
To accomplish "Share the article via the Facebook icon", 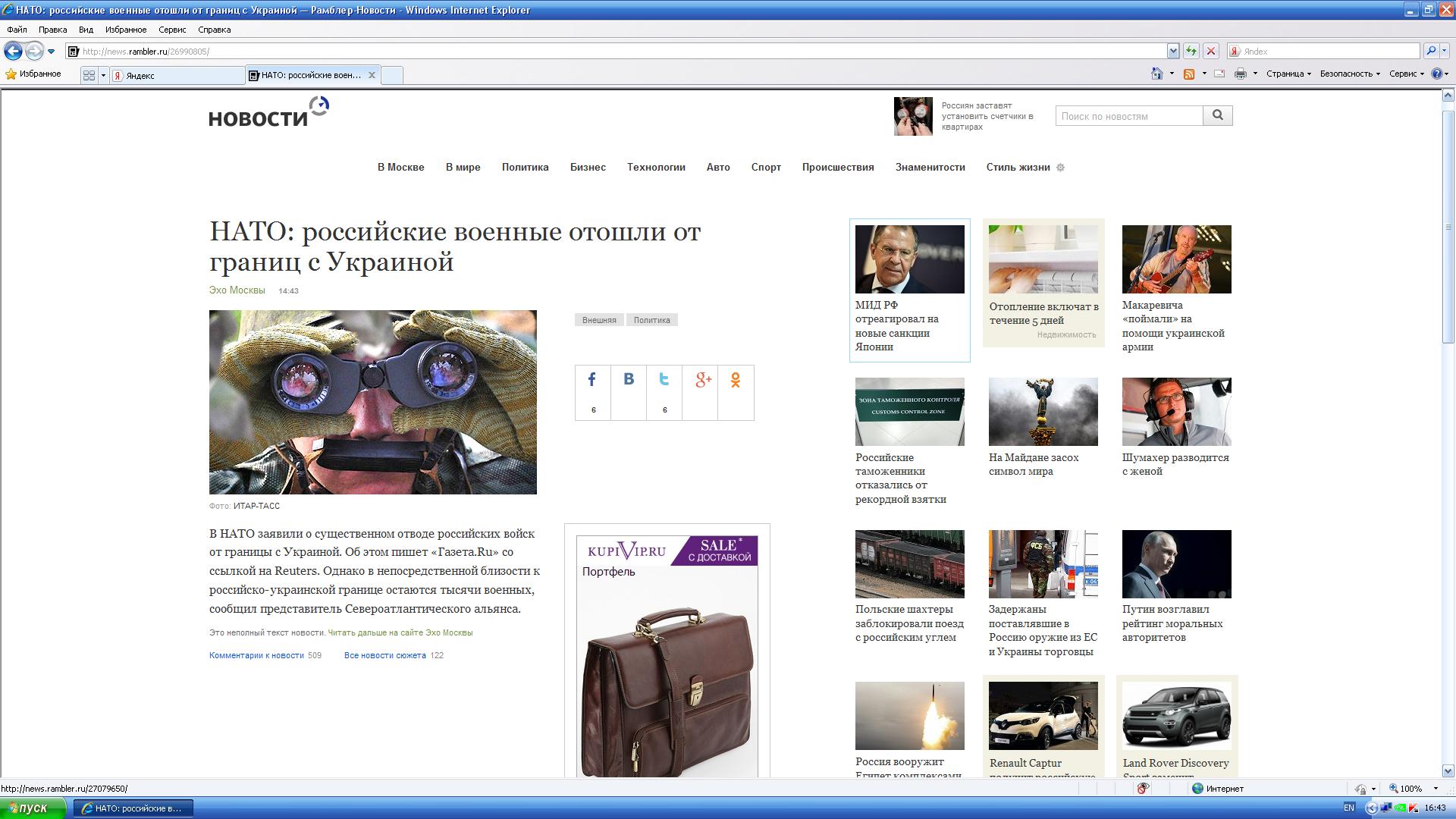I will click(592, 380).
